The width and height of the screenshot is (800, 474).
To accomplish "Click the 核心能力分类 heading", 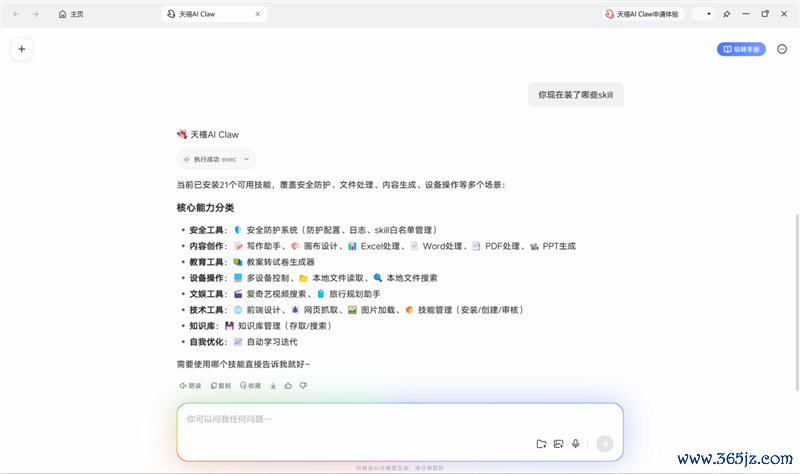I will 205,208.
